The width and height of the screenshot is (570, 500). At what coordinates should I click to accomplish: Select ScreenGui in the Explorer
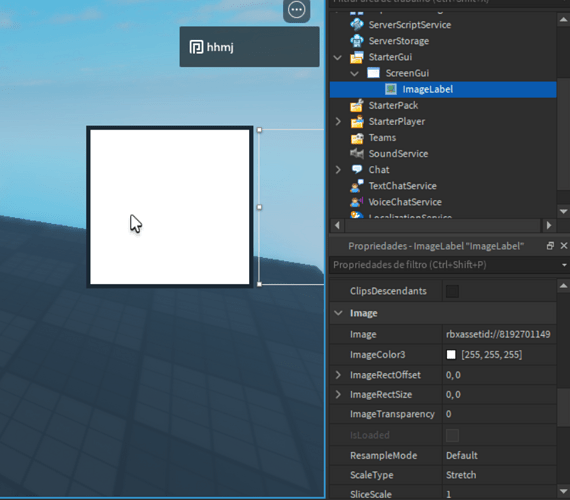pyautogui.click(x=407, y=73)
